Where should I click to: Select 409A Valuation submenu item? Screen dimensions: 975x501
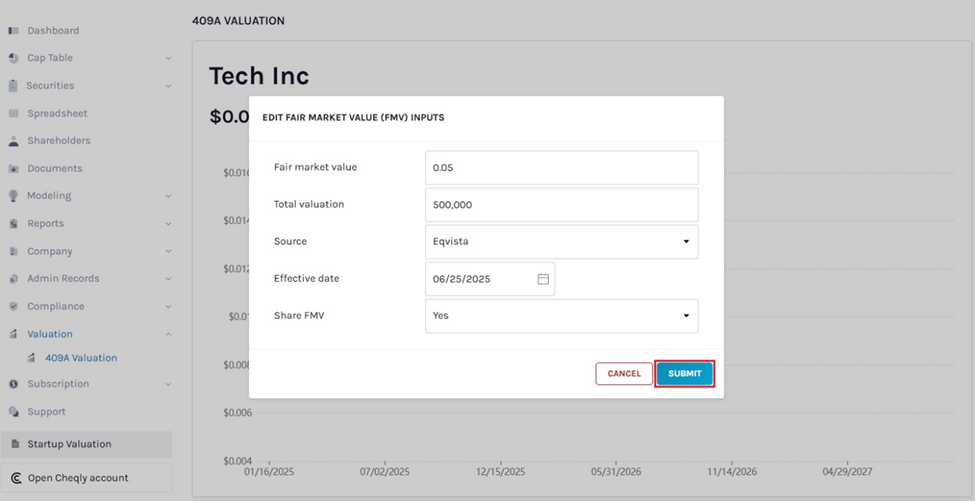click(81, 358)
